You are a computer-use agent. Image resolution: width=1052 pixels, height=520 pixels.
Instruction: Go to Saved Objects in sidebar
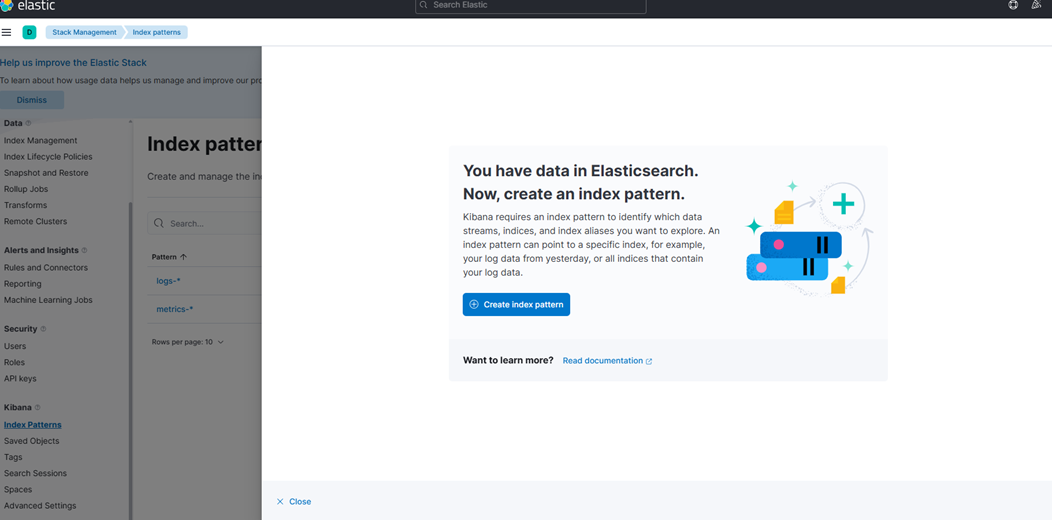31,441
